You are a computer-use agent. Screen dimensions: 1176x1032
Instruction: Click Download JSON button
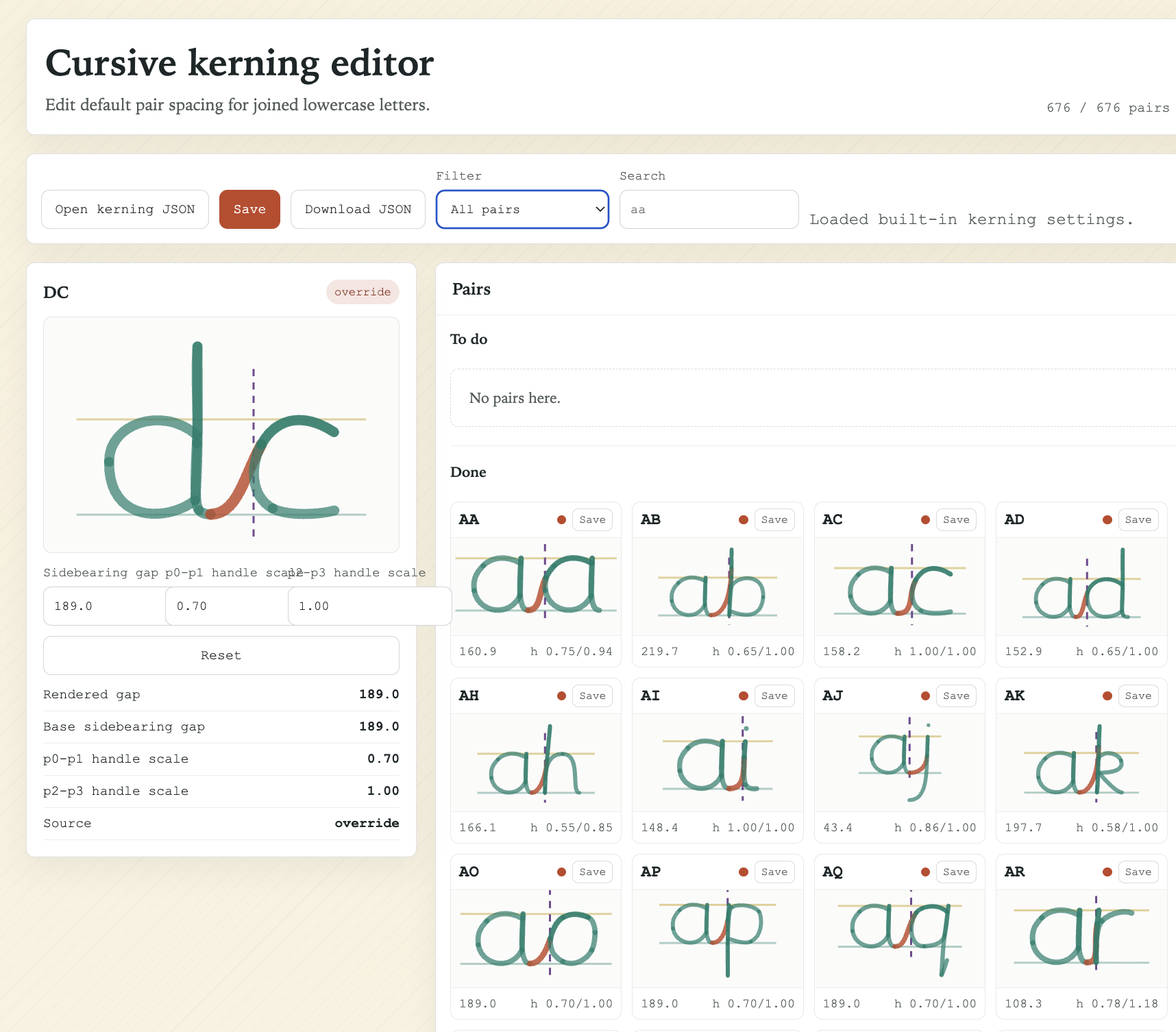click(358, 210)
